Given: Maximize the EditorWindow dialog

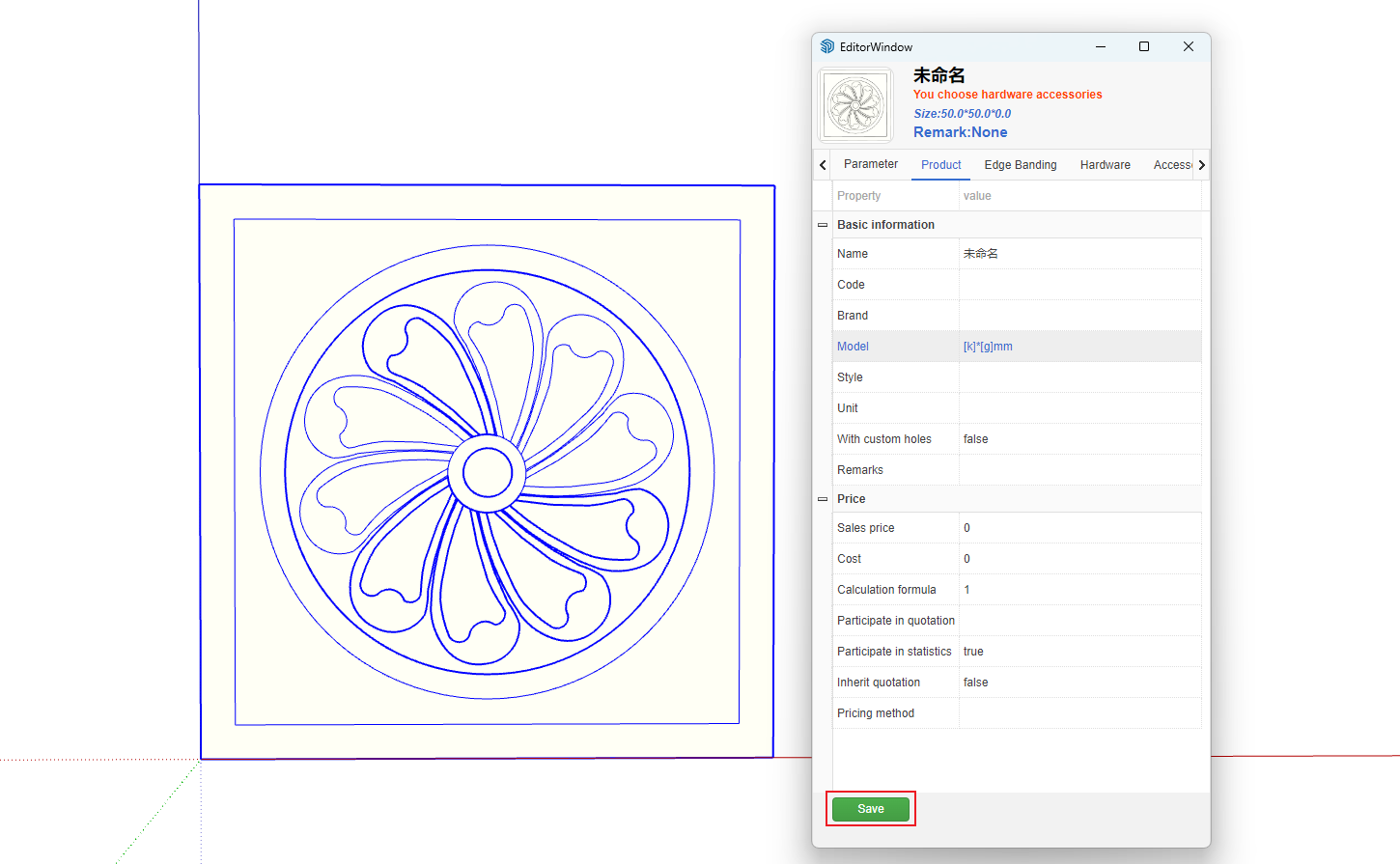Looking at the screenshot, I should (x=1144, y=46).
